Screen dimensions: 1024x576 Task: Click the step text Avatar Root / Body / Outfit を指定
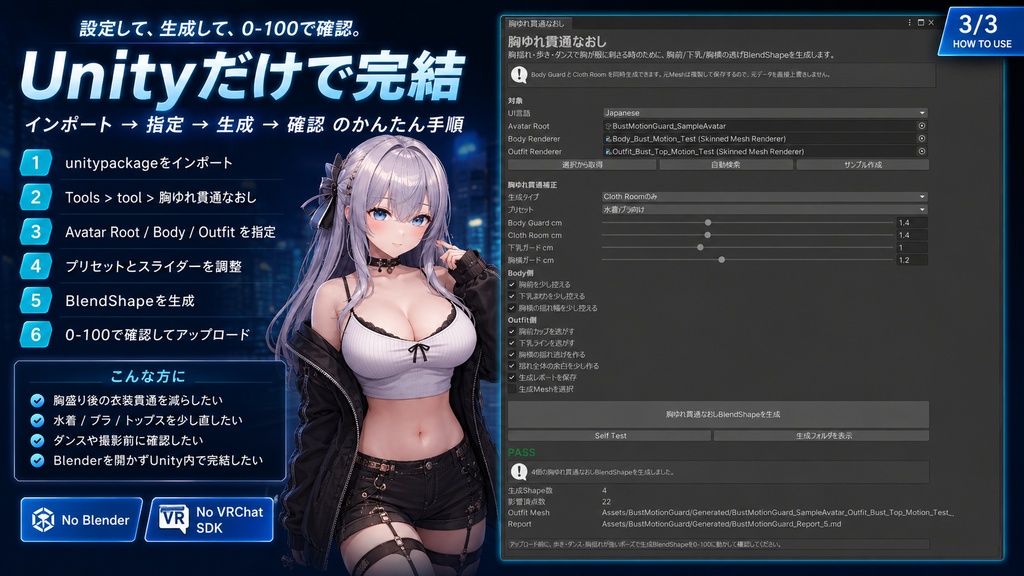pyautogui.click(x=170, y=232)
